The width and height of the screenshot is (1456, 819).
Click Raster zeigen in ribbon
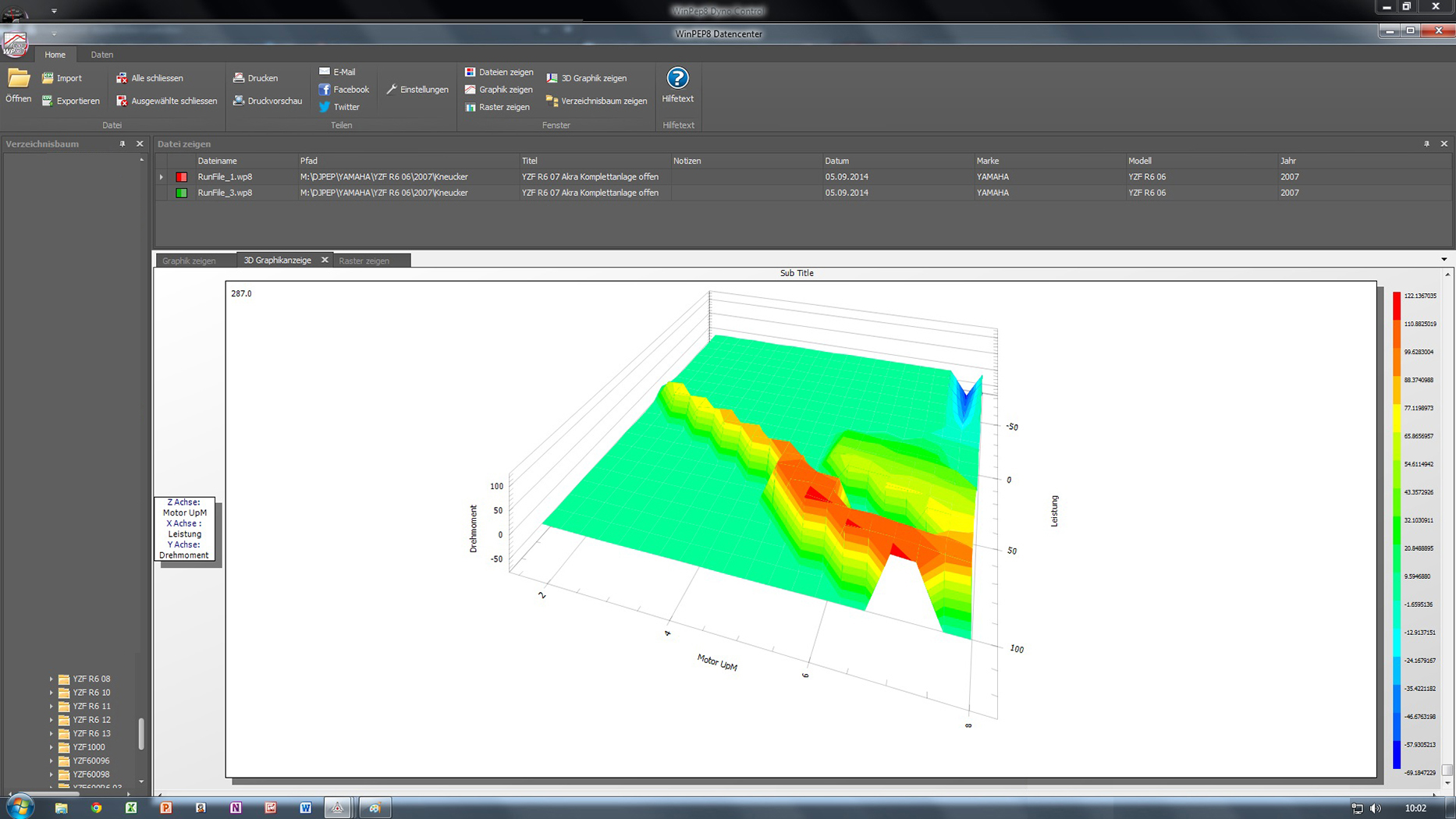497,107
